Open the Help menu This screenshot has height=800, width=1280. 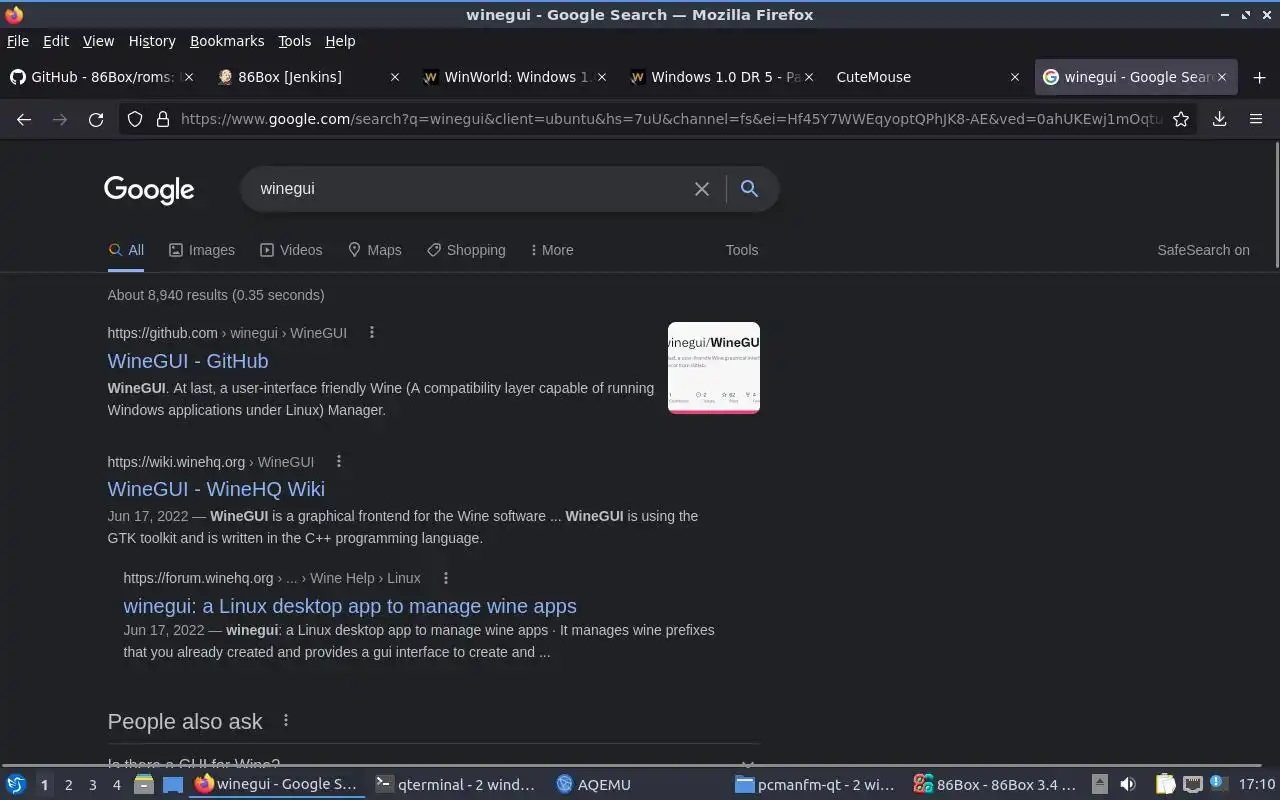point(340,41)
